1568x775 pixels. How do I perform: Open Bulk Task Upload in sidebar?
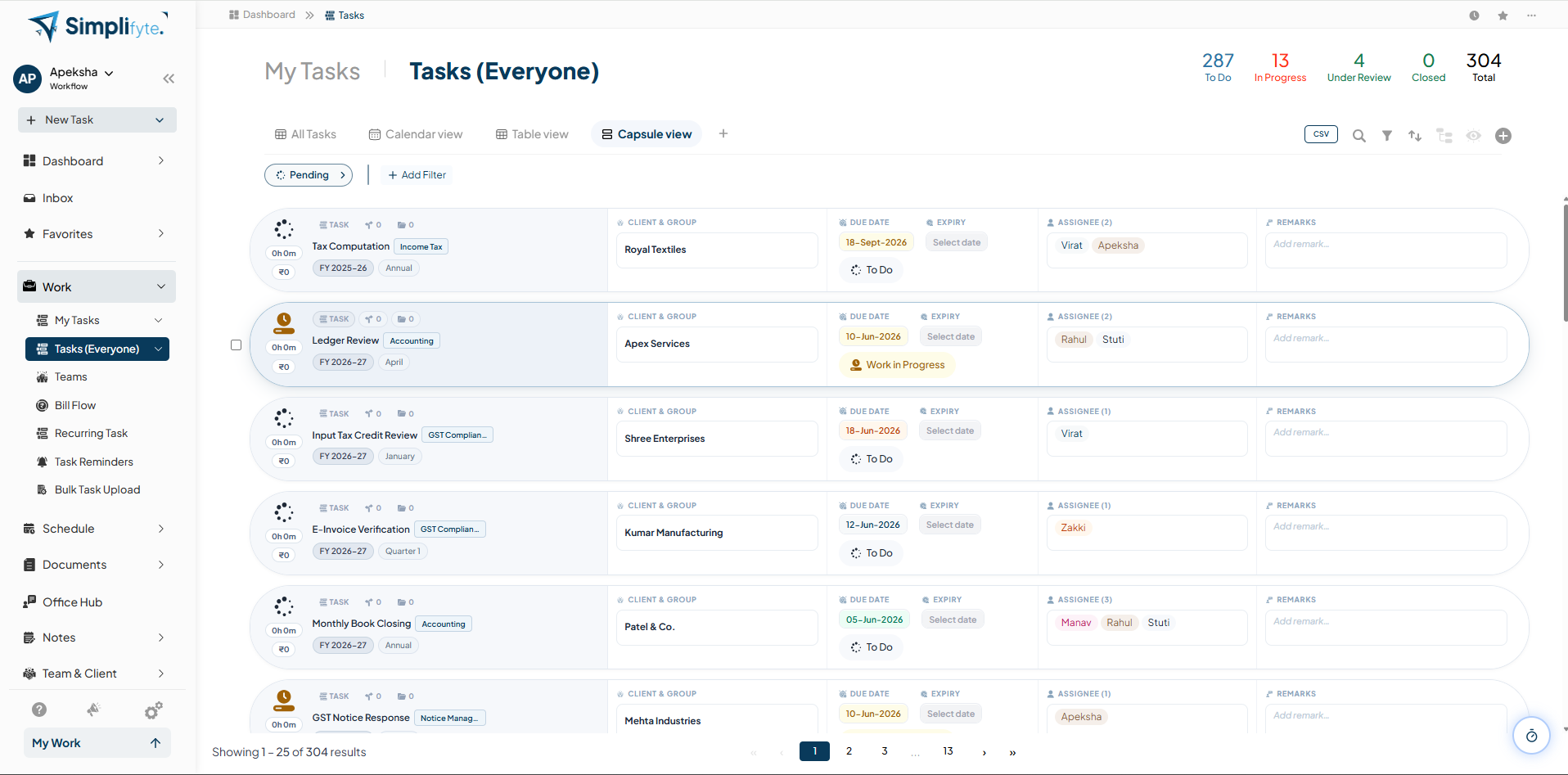pos(97,489)
